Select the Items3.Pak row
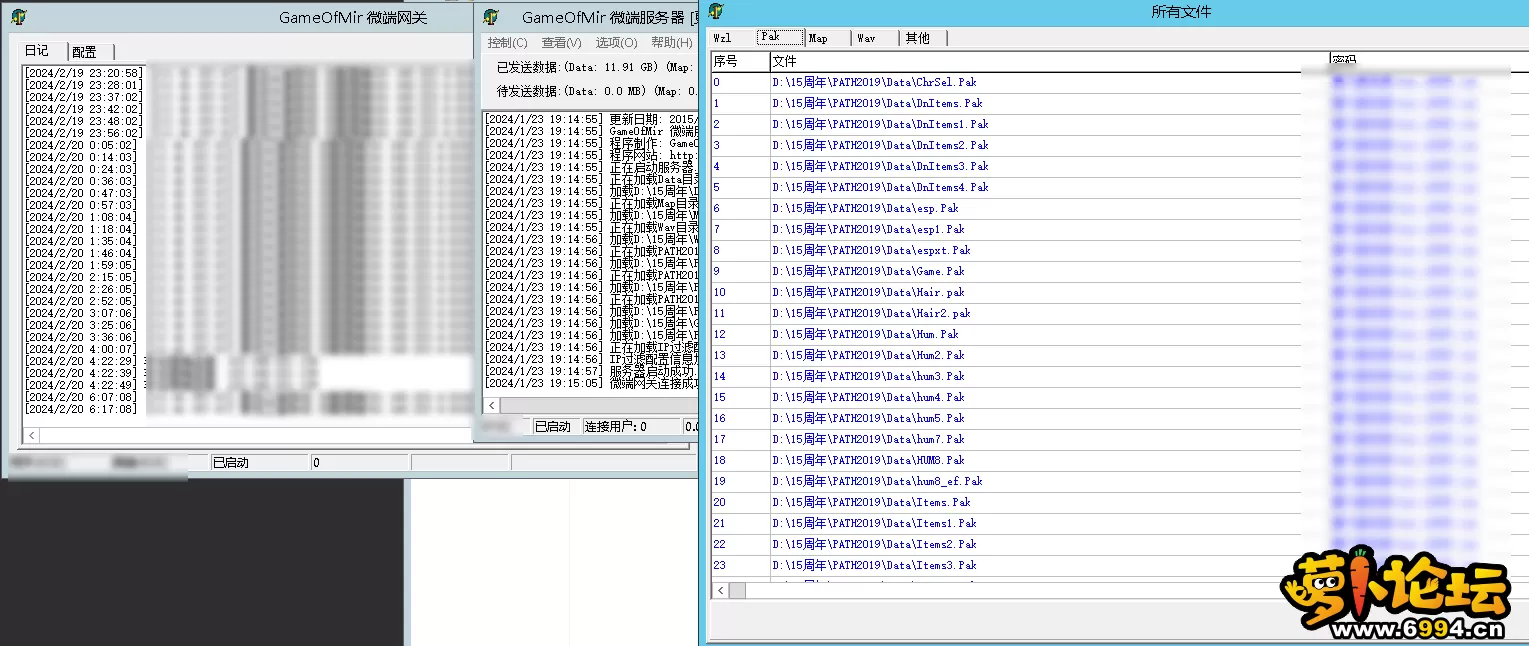 [1119, 565]
